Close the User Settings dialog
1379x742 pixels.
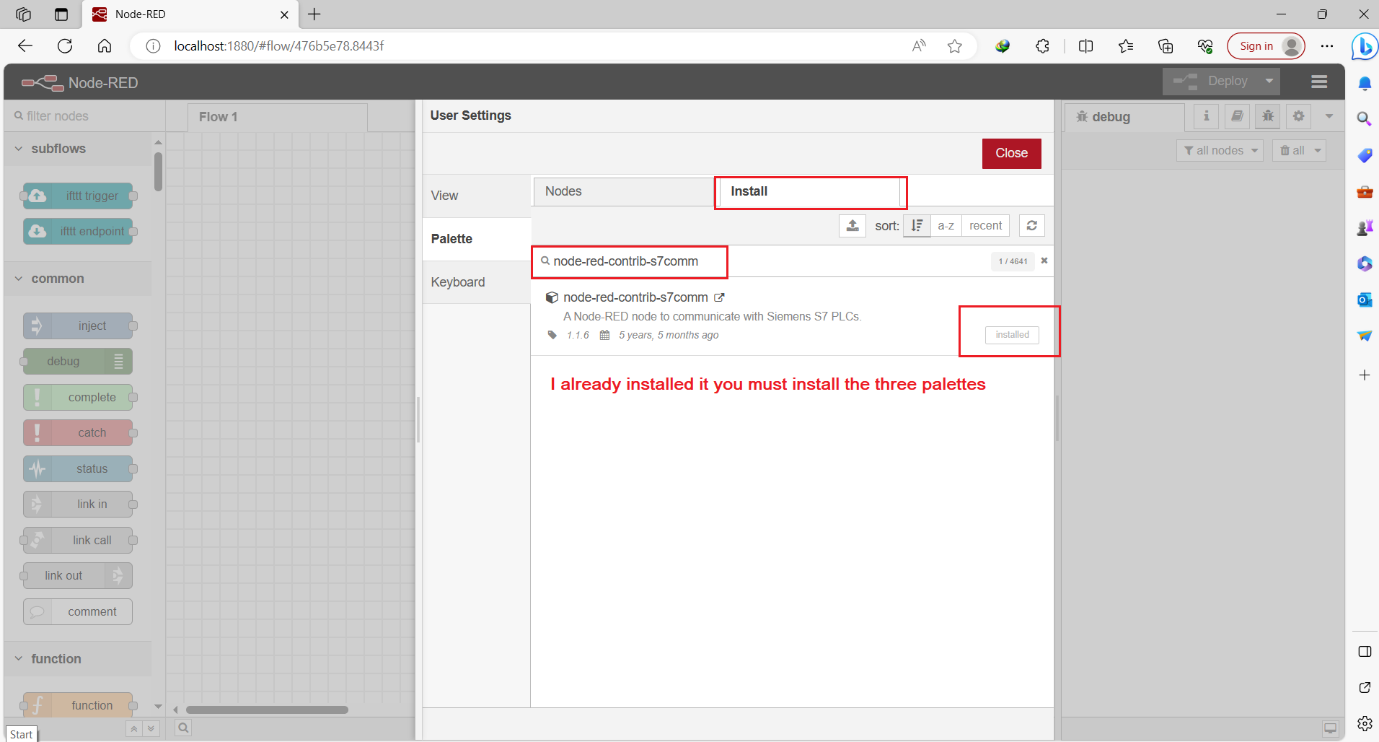[x=1010, y=153]
